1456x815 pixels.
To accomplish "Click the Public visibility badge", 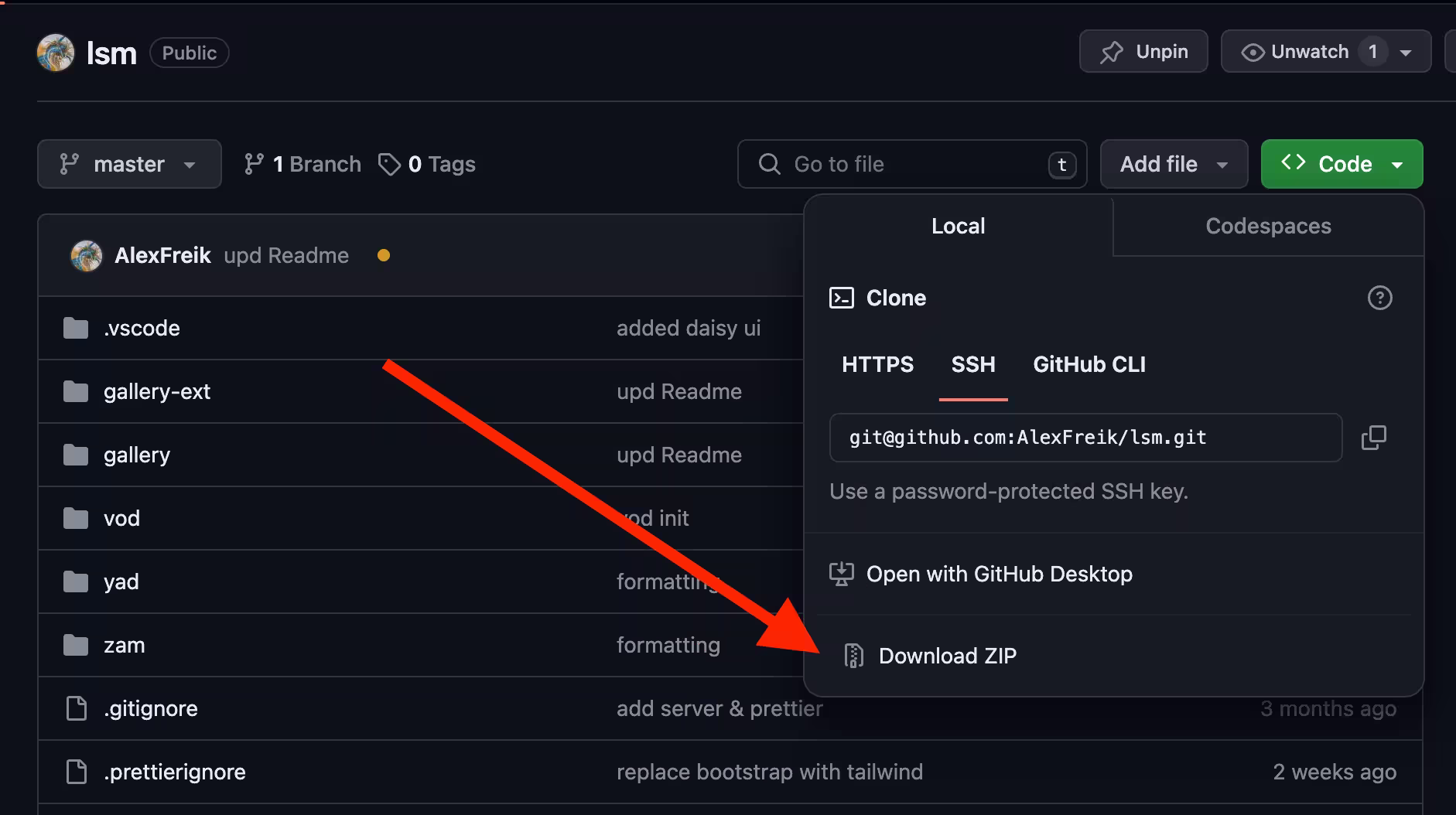I will [x=190, y=53].
